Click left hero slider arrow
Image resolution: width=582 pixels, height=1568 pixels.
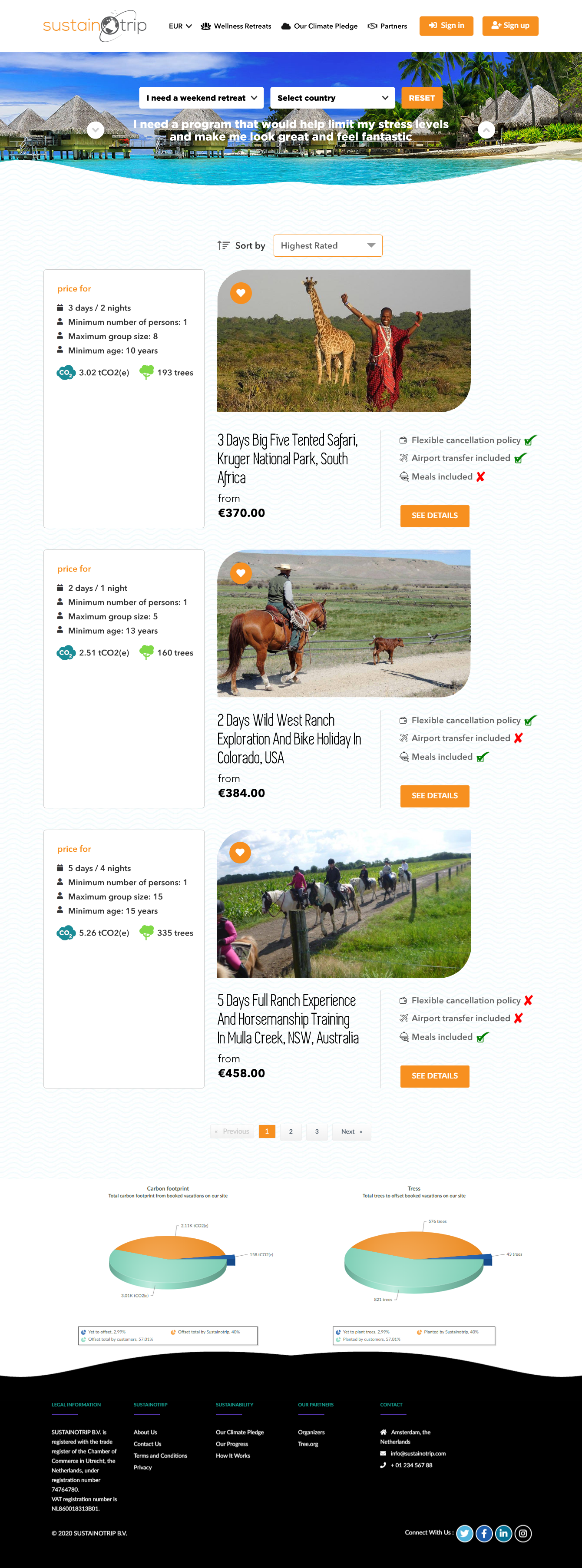point(96,129)
